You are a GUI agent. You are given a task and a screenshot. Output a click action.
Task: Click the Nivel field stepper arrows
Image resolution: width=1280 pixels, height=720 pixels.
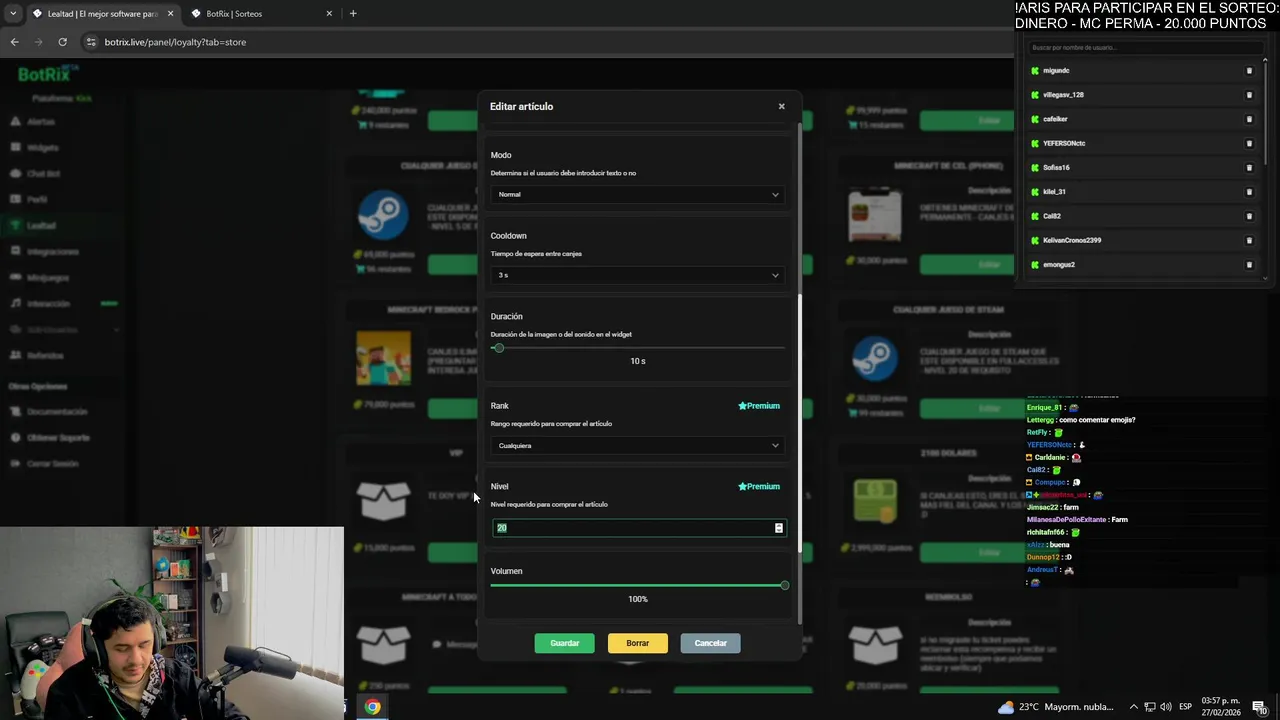click(x=778, y=528)
